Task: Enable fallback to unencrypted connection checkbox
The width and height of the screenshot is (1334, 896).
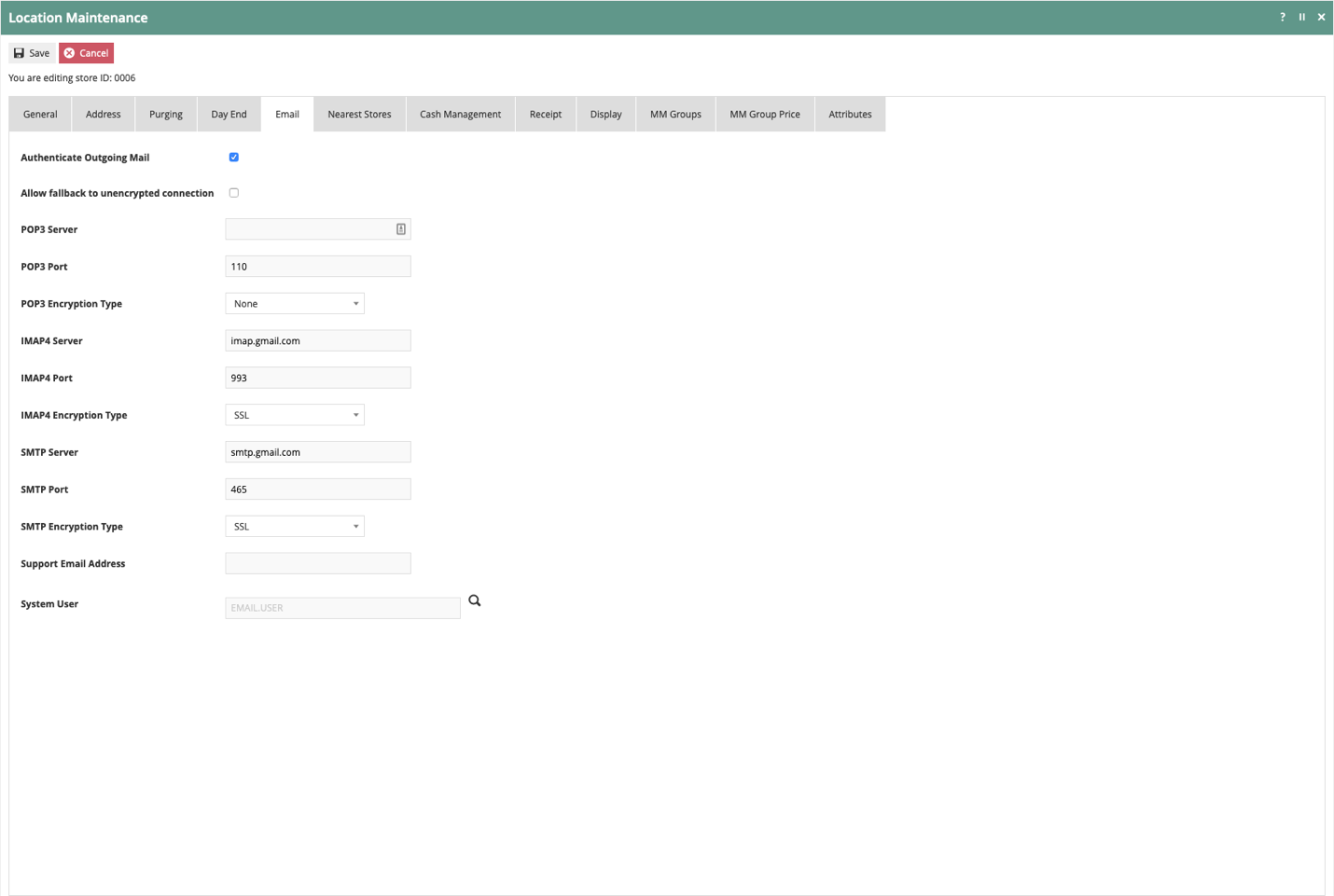Action: [x=234, y=193]
